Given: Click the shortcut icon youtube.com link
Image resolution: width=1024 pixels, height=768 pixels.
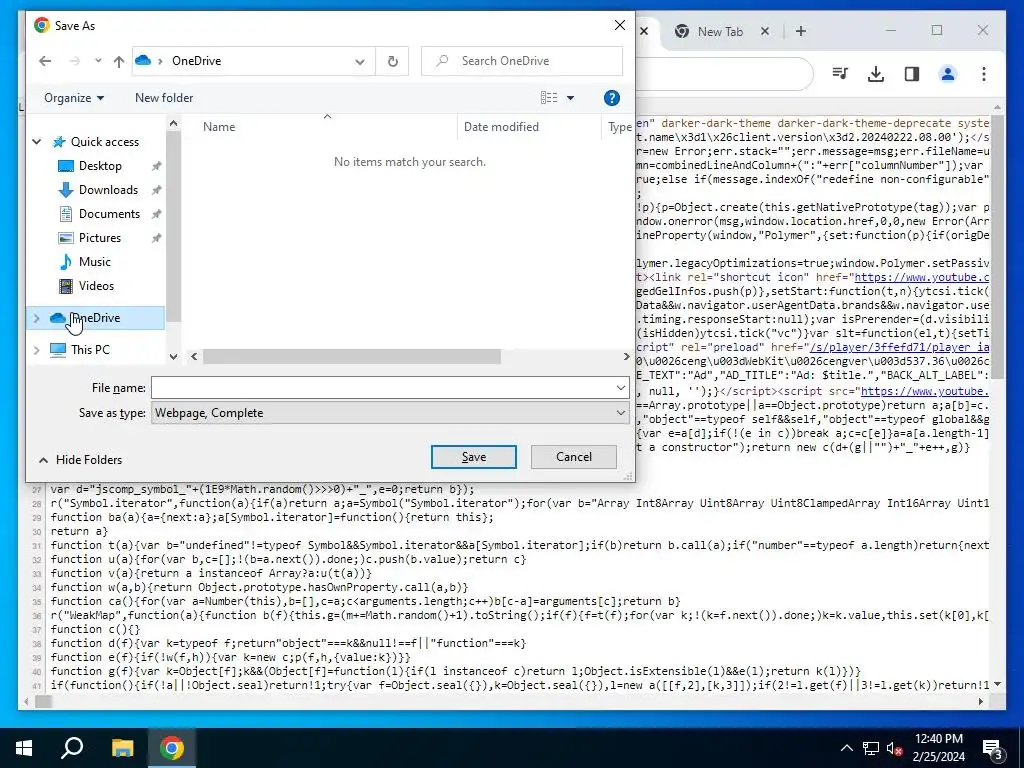Looking at the screenshot, I should 921,278.
